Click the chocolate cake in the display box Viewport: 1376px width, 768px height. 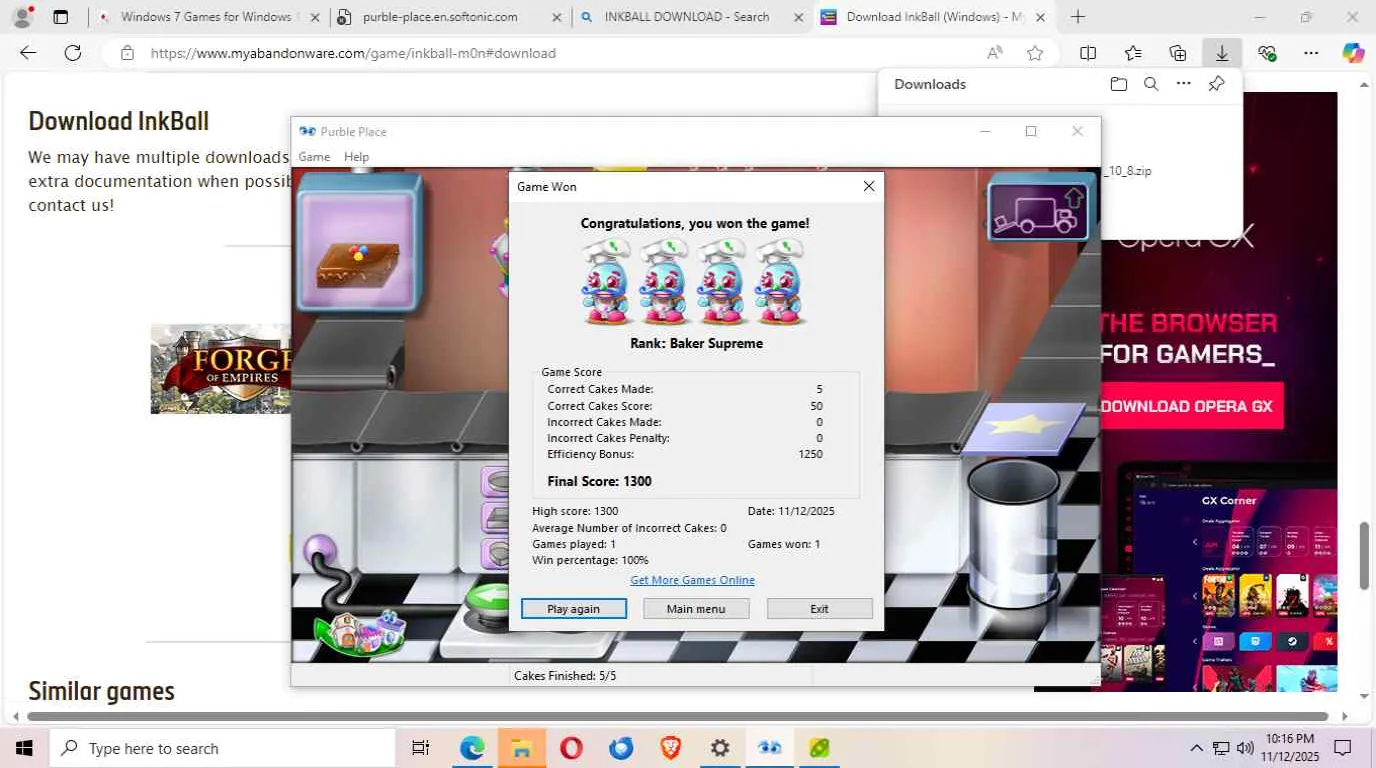point(358,263)
